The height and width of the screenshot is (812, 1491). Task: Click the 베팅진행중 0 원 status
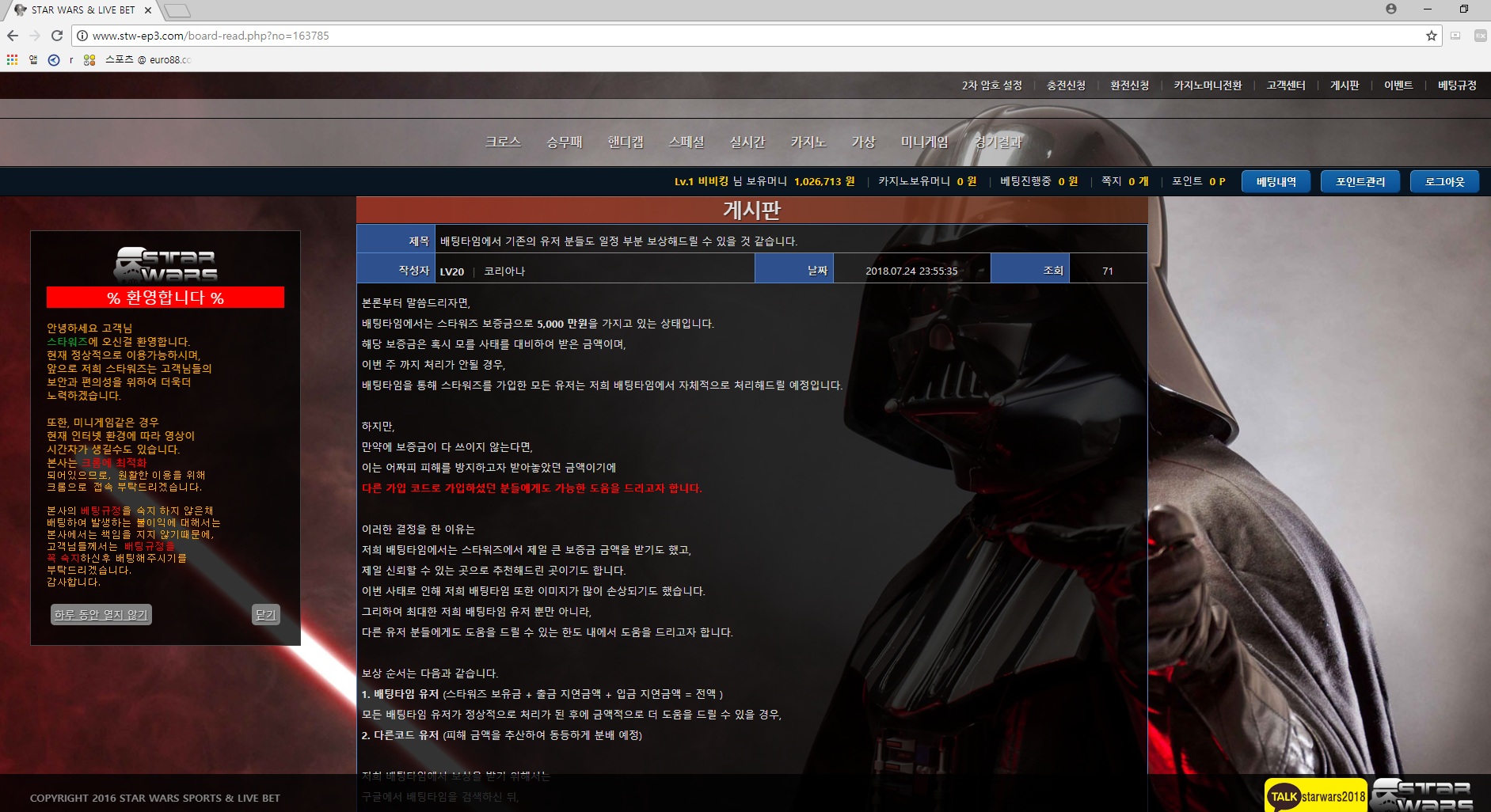(1039, 181)
